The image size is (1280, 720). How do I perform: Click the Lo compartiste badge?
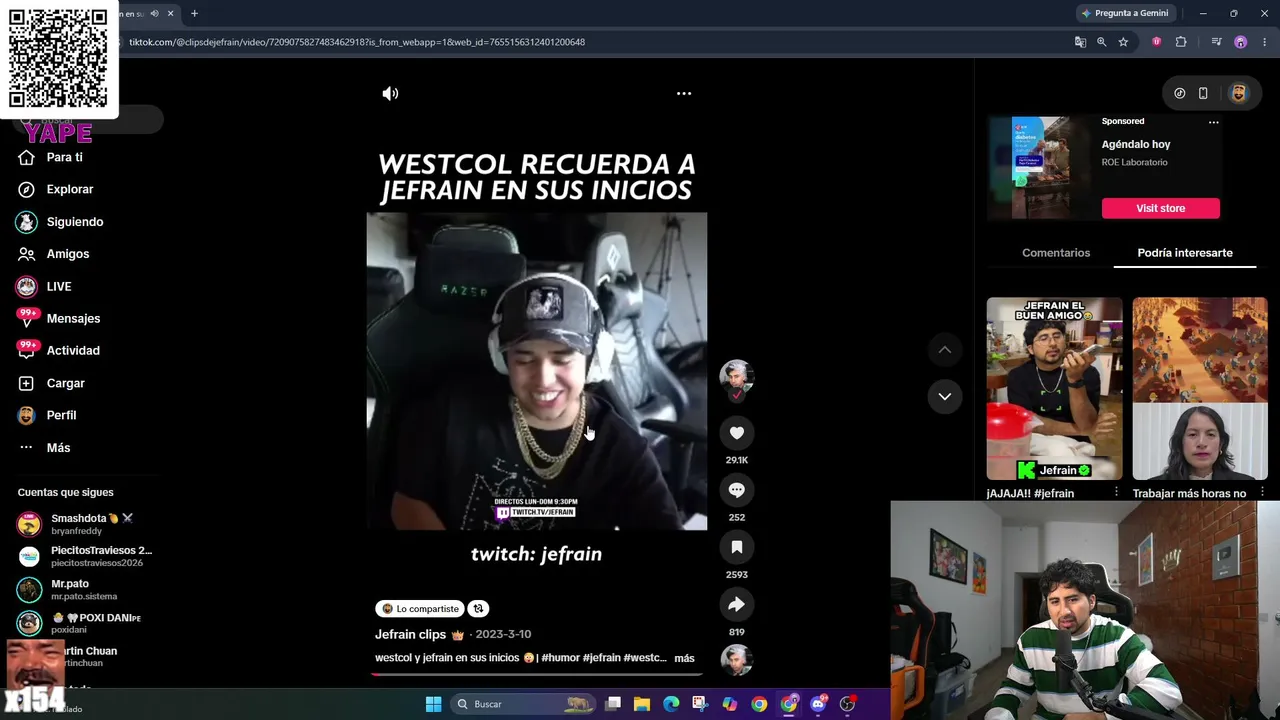(x=419, y=608)
